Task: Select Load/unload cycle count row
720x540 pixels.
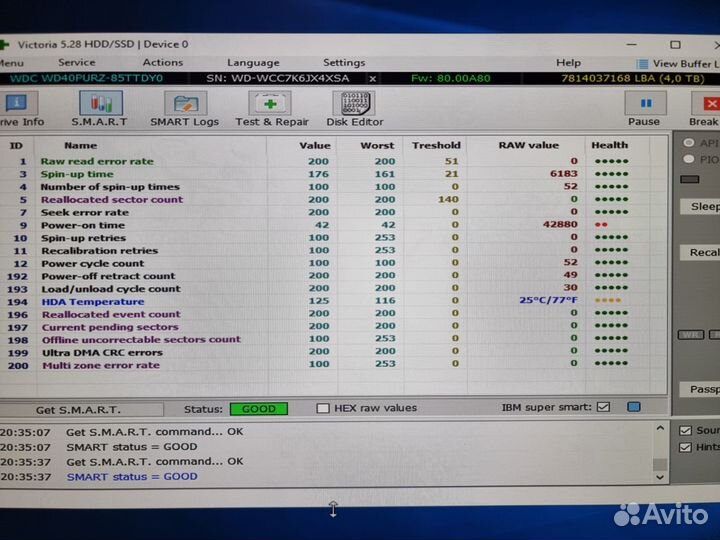Action: pos(333,289)
